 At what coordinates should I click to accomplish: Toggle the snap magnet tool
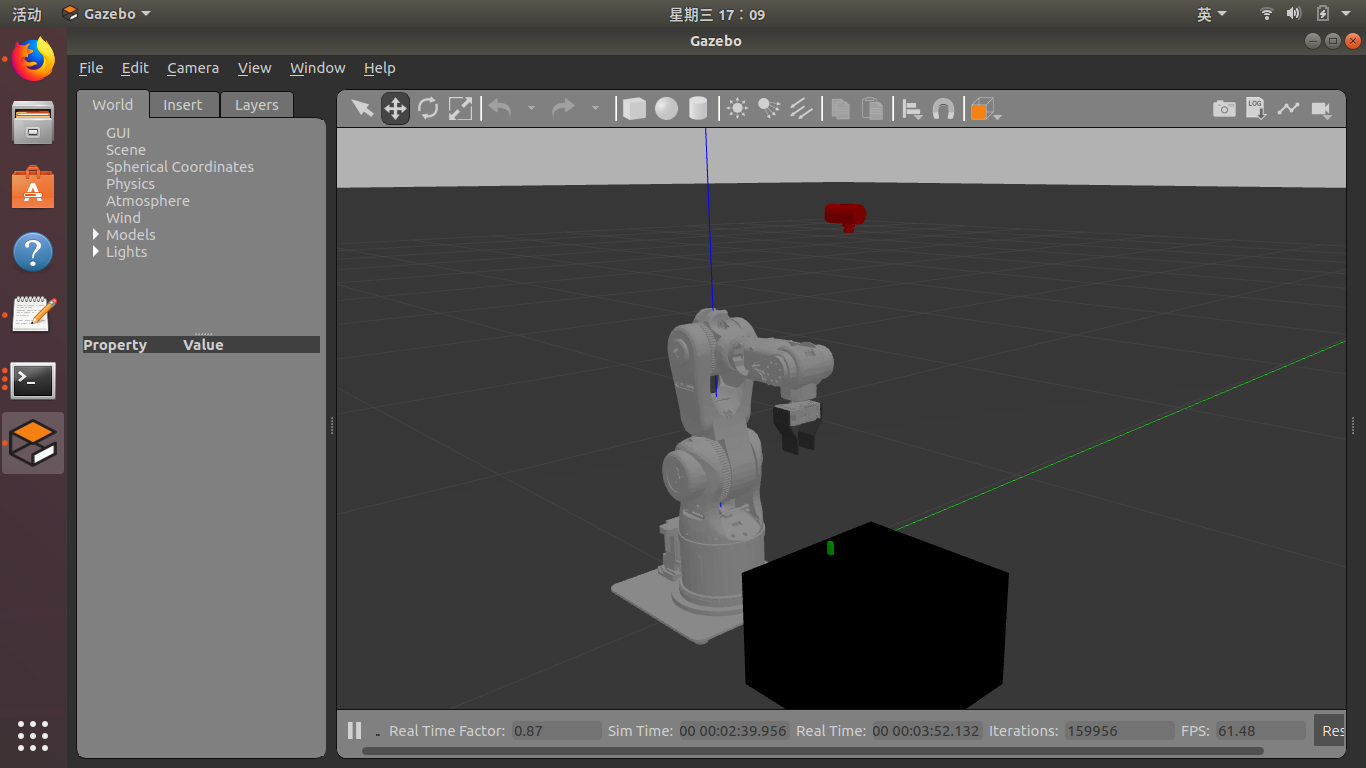coord(943,108)
